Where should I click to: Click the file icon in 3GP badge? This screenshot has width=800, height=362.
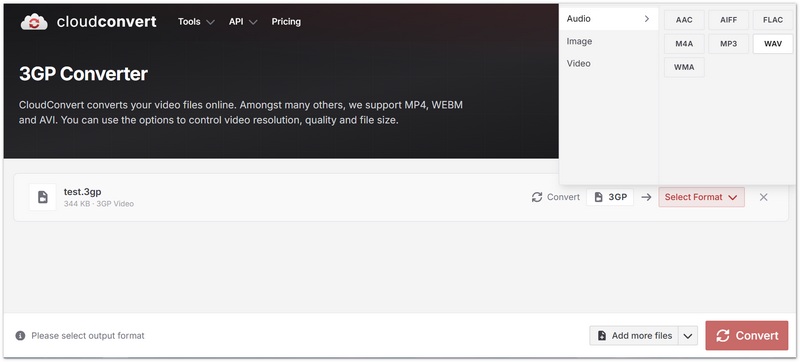pyautogui.click(x=599, y=197)
